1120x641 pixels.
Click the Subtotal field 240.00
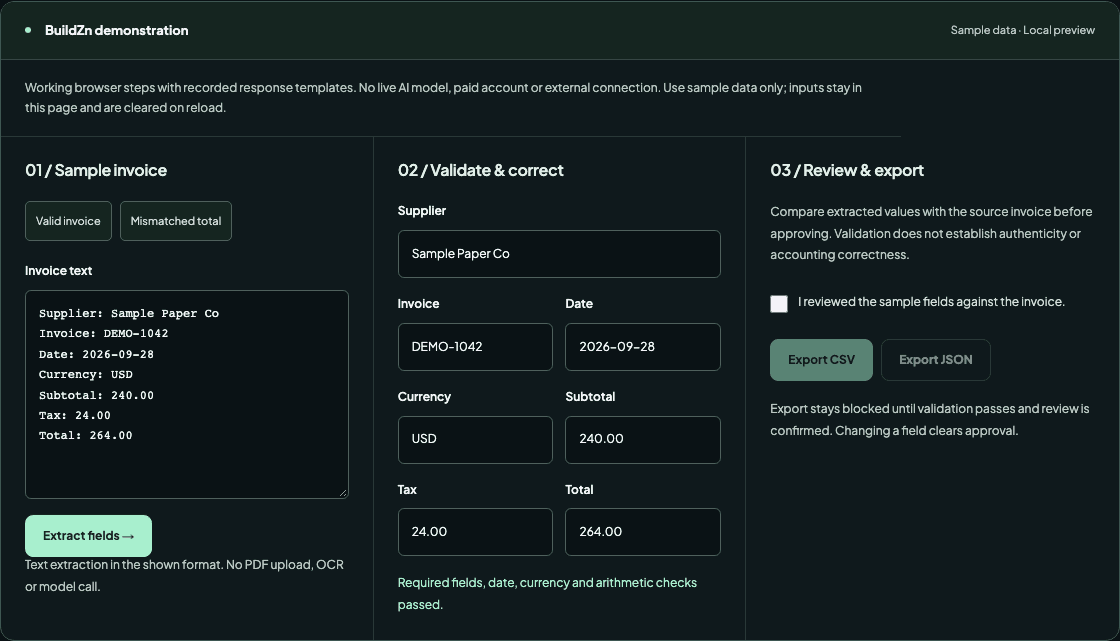tap(643, 439)
